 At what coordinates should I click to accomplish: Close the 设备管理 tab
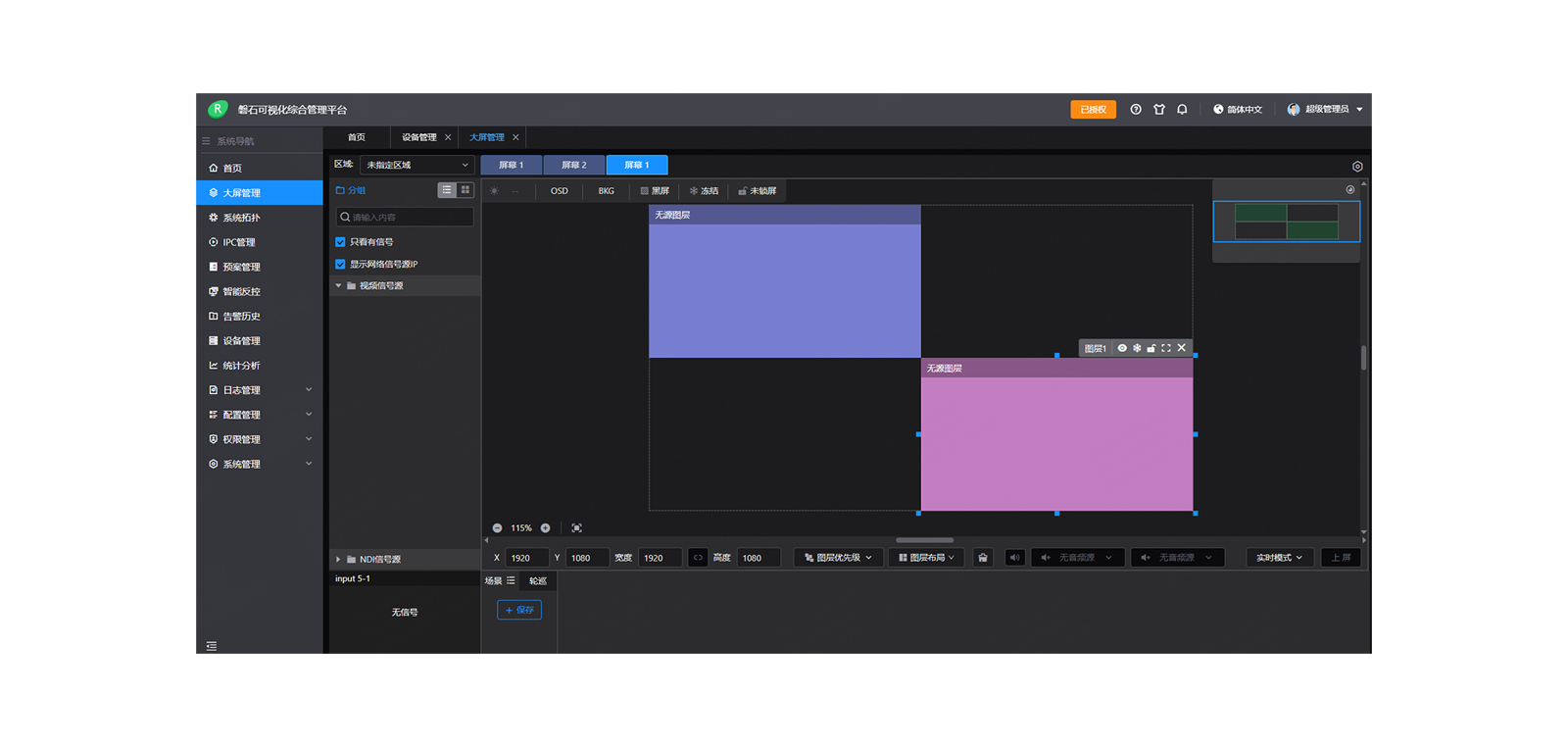(x=448, y=137)
